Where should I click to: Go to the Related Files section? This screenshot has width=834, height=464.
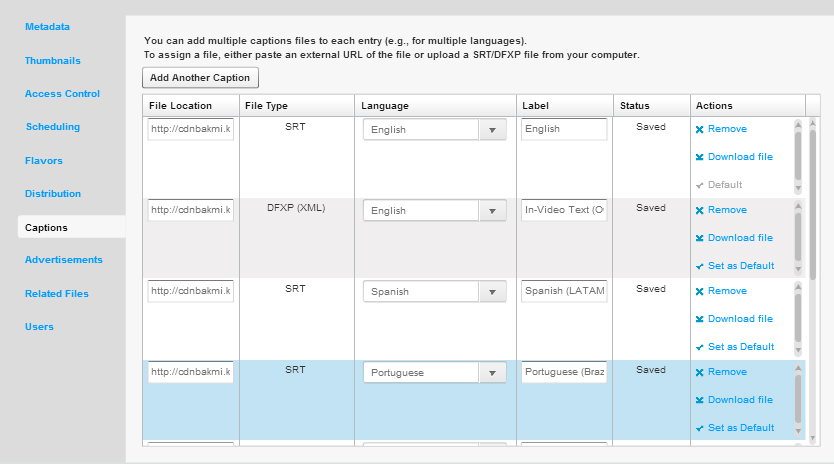coord(57,294)
